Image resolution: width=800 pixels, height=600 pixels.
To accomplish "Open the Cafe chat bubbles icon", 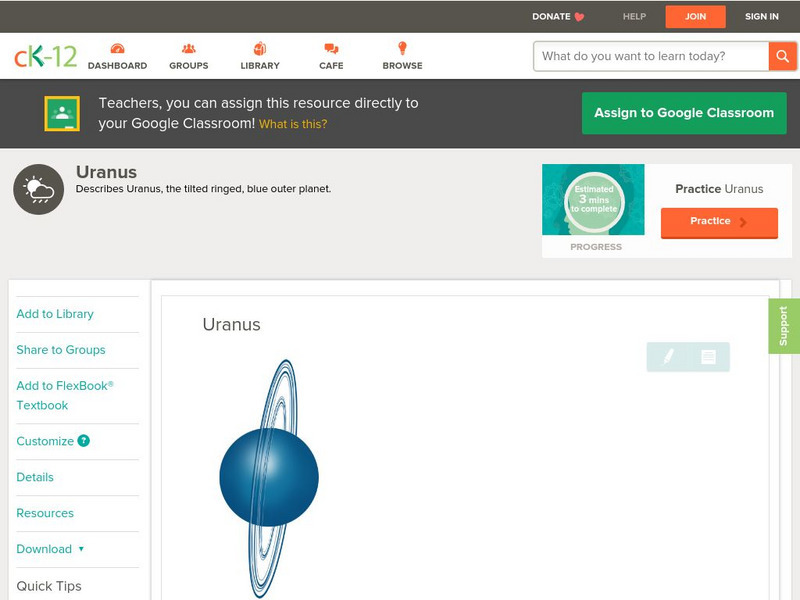I will click(x=331, y=49).
